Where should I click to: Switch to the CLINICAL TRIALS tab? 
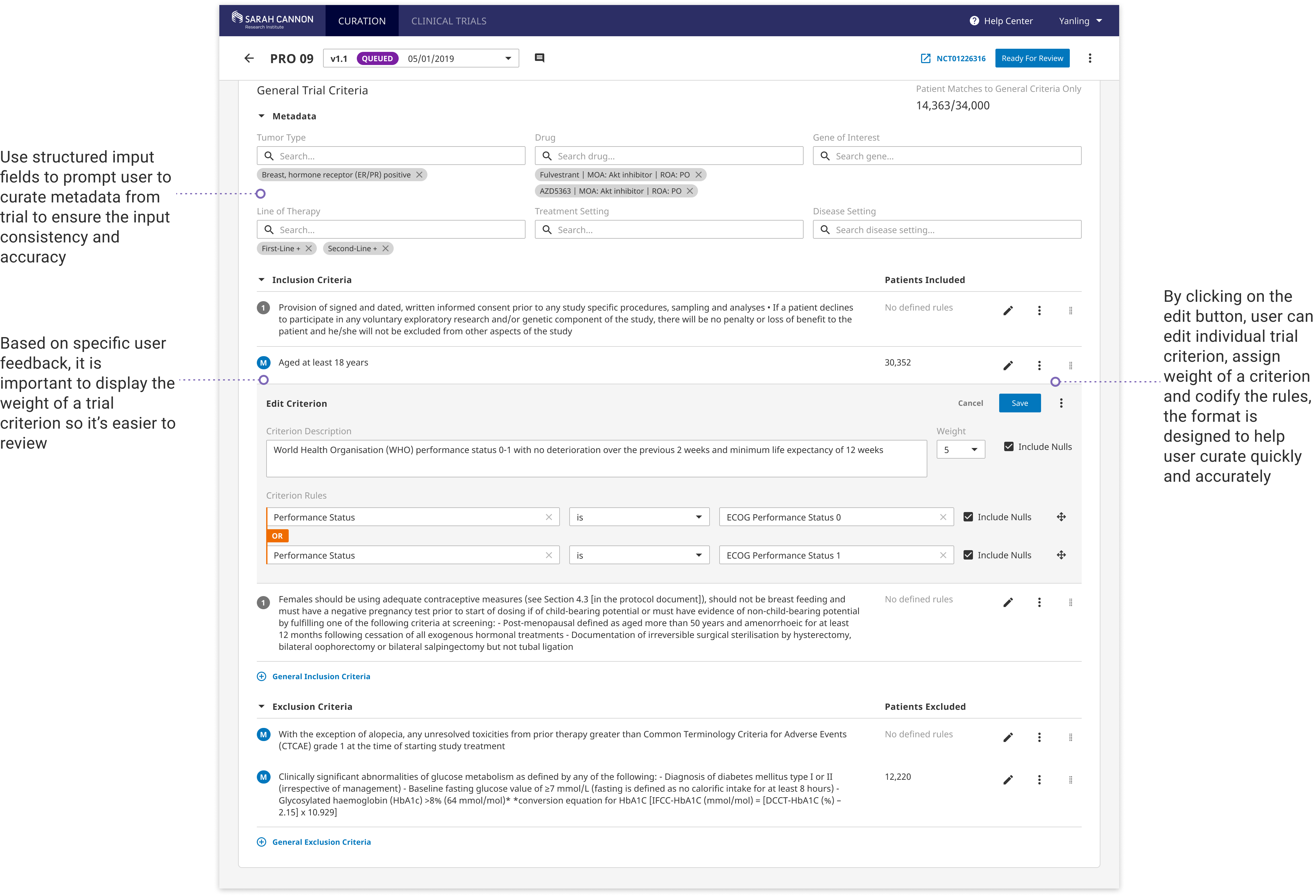[x=448, y=21]
